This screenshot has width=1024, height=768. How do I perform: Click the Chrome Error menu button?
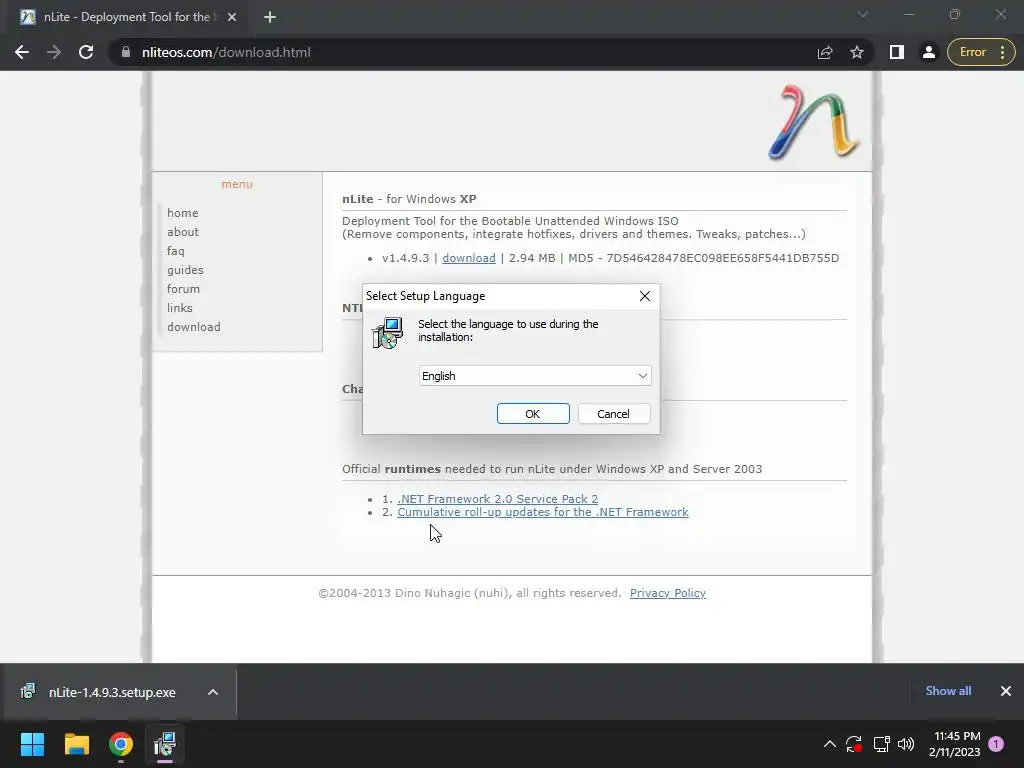coord(981,52)
